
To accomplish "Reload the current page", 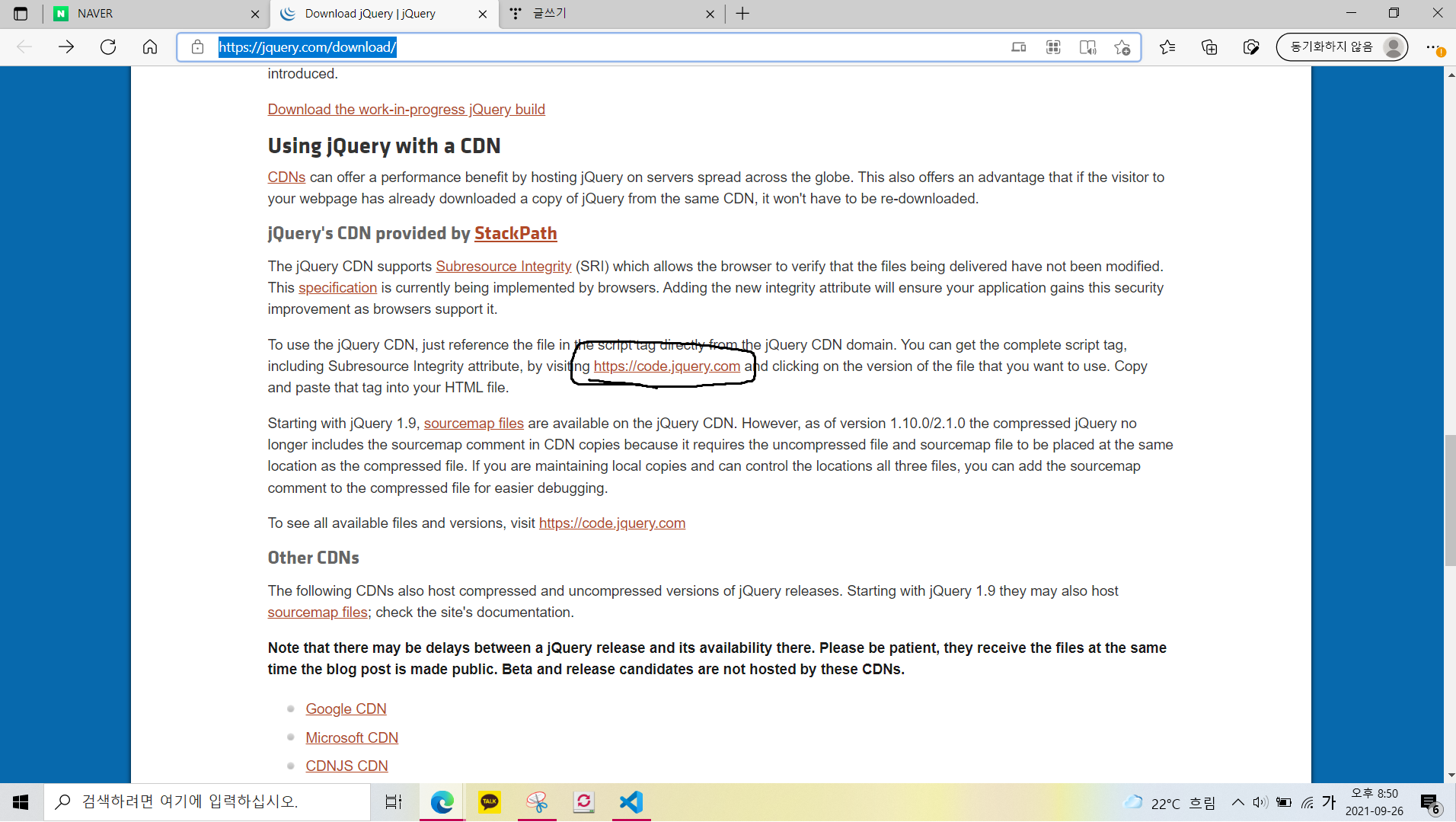I will point(108,47).
